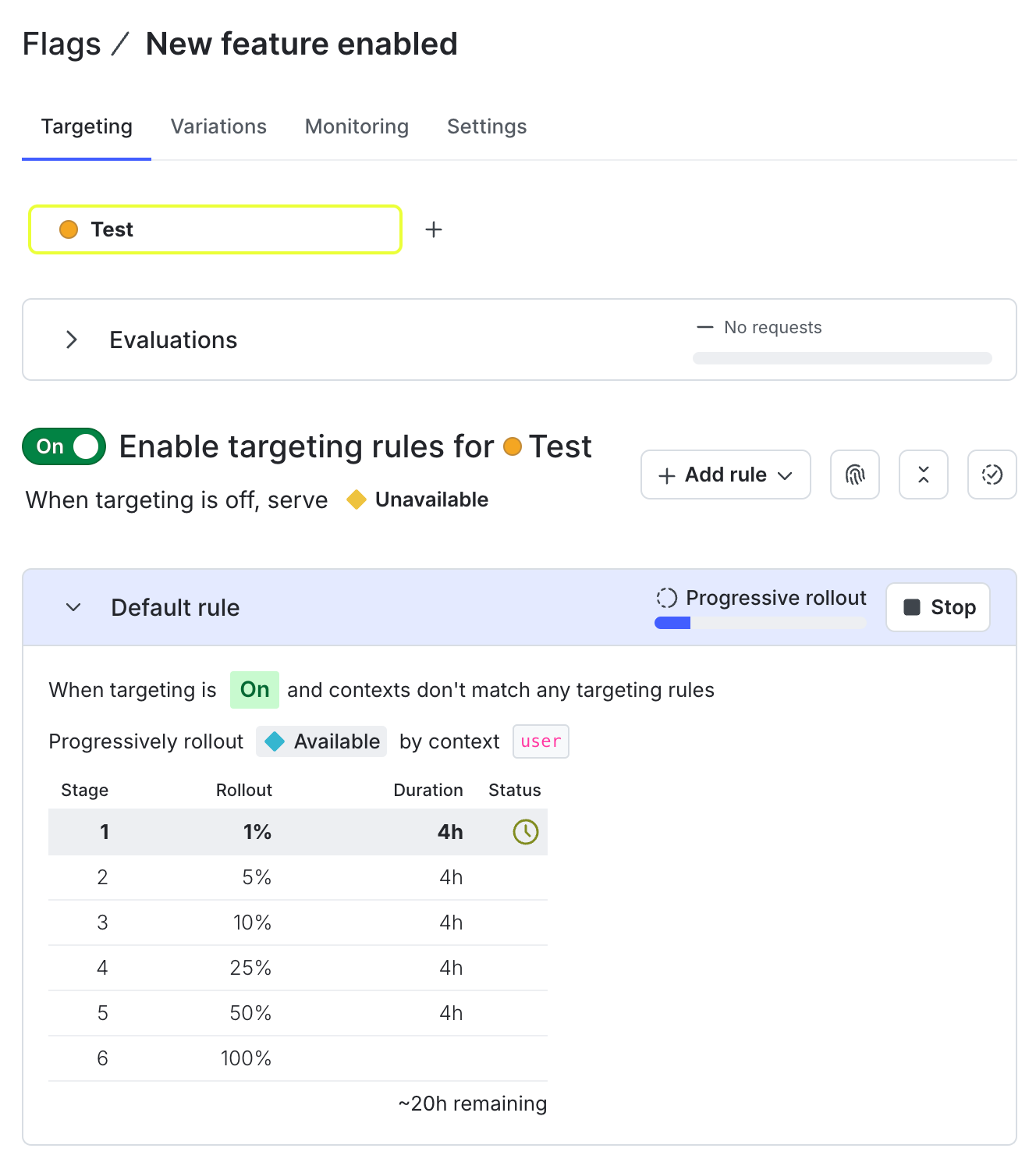Collapse all rules using the collapse icon
The width and height of the screenshot is (1036, 1166).
pos(923,475)
